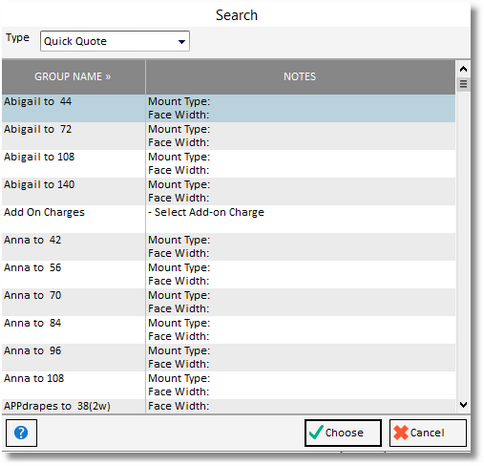Select the row 'Anna to 84'

pos(228,330)
